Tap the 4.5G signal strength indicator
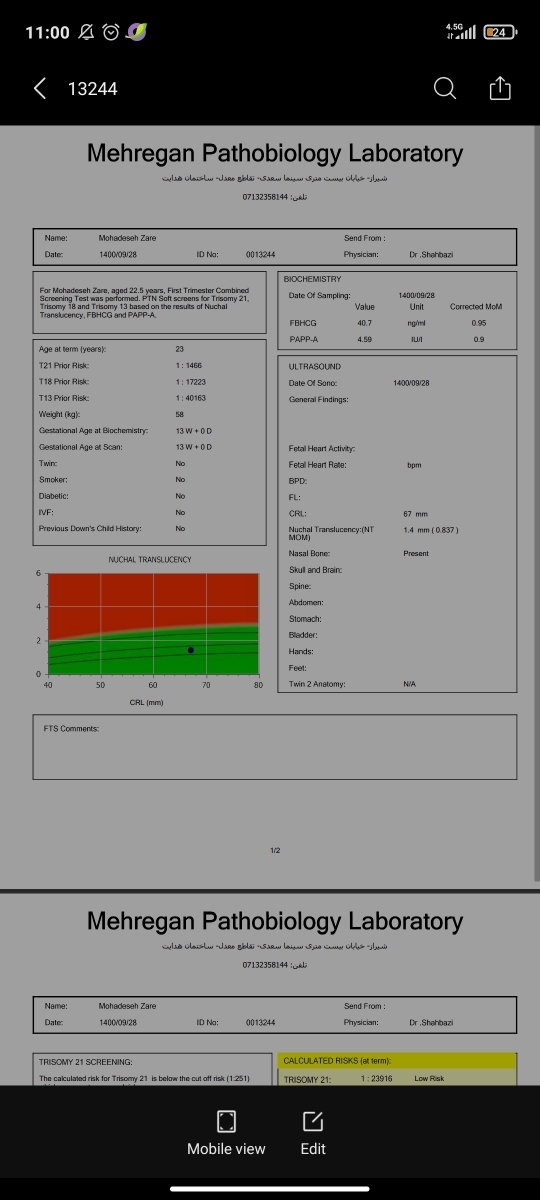The height and width of the screenshot is (1200, 540). 464,32
